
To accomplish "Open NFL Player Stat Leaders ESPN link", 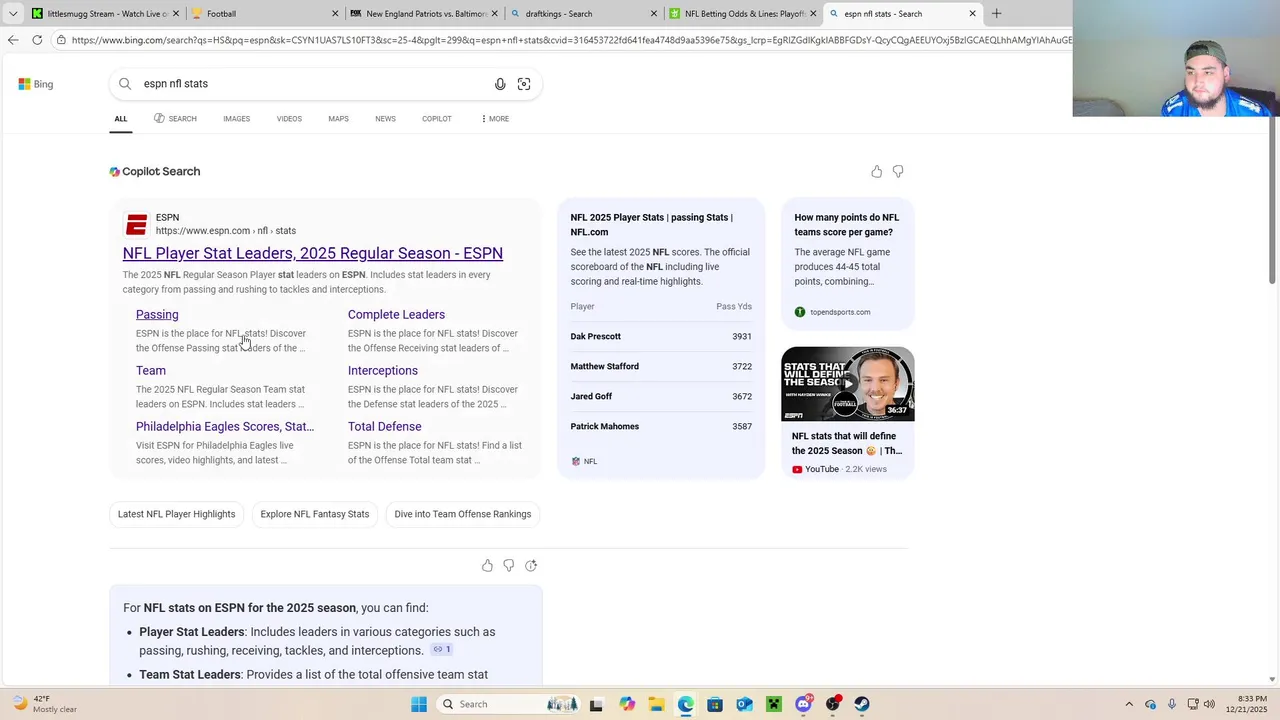I will pyautogui.click(x=313, y=254).
